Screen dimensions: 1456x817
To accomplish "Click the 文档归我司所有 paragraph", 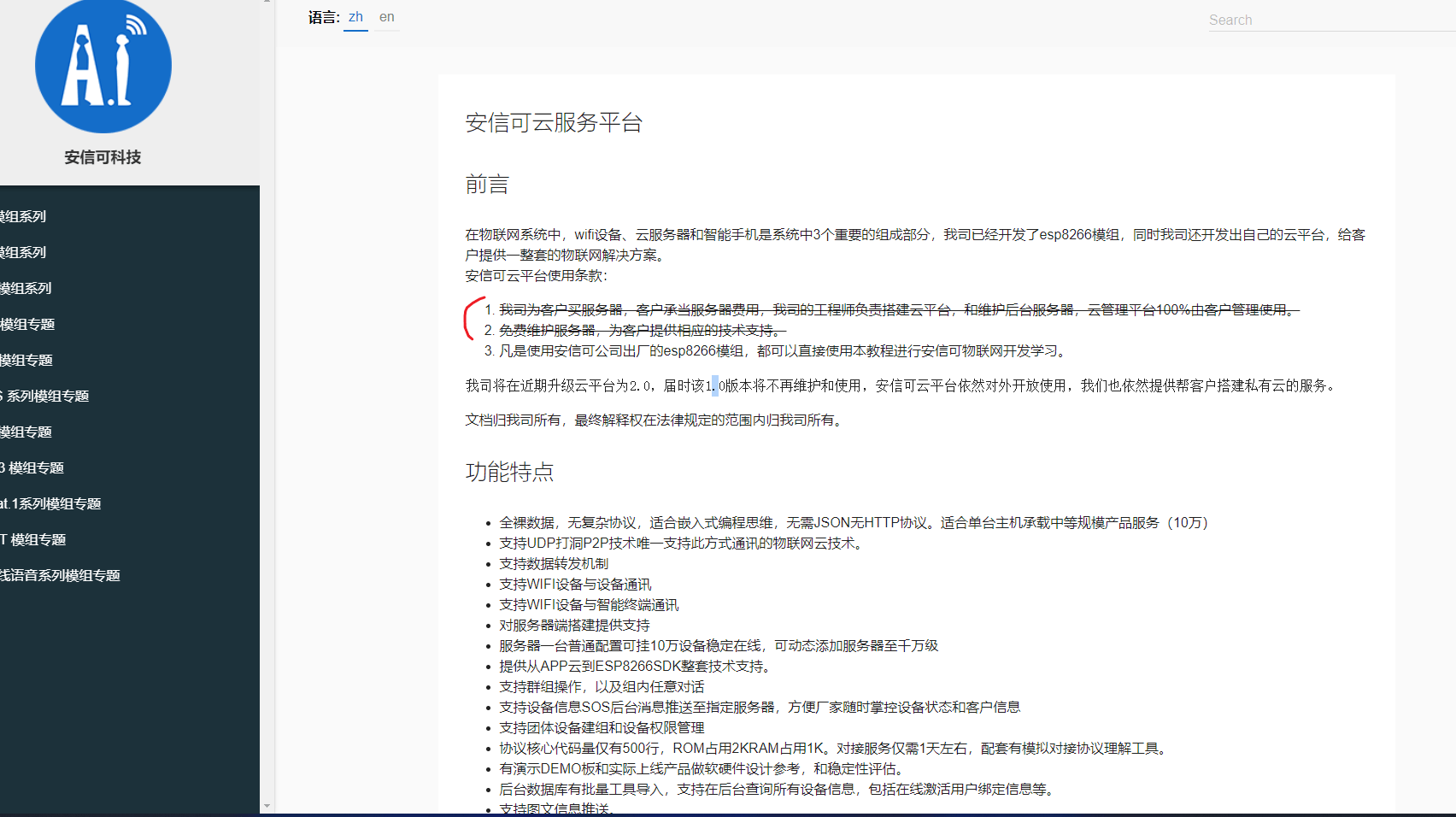I will (x=656, y=420).
